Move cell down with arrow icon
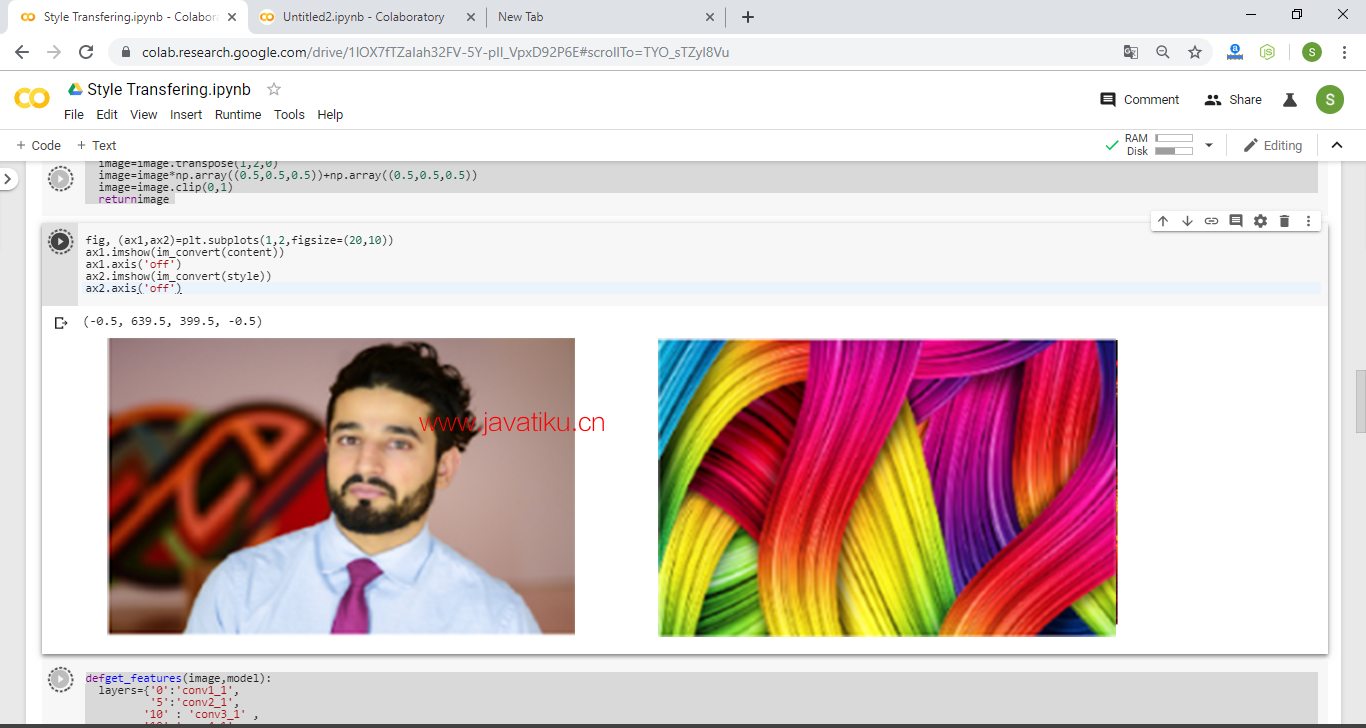The height and width of the screenshot is (728, 1366). [1187, 221]
